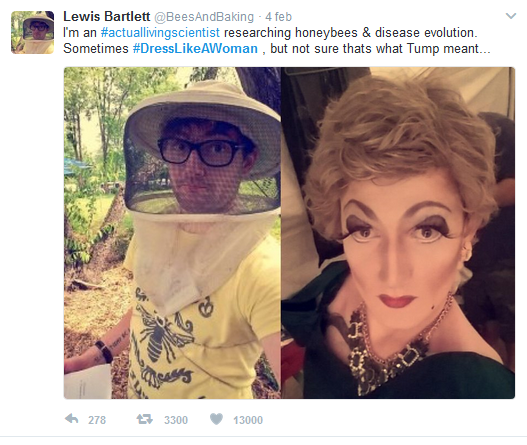Click the reply arrow icon

(72, 419)
